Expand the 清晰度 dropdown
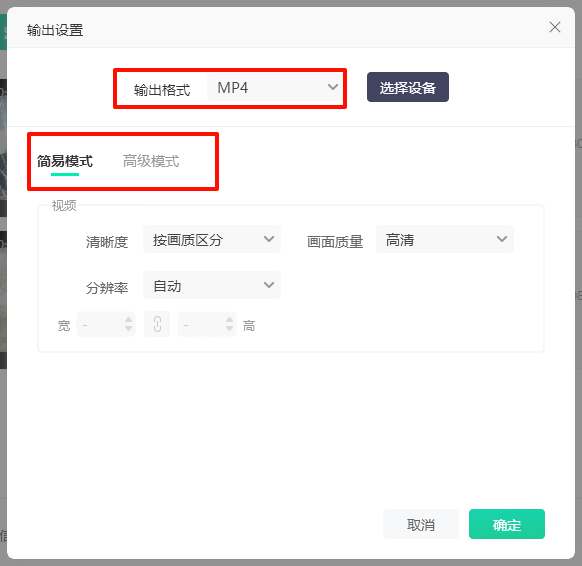This screenshot has height=566, width=582. 212,239
